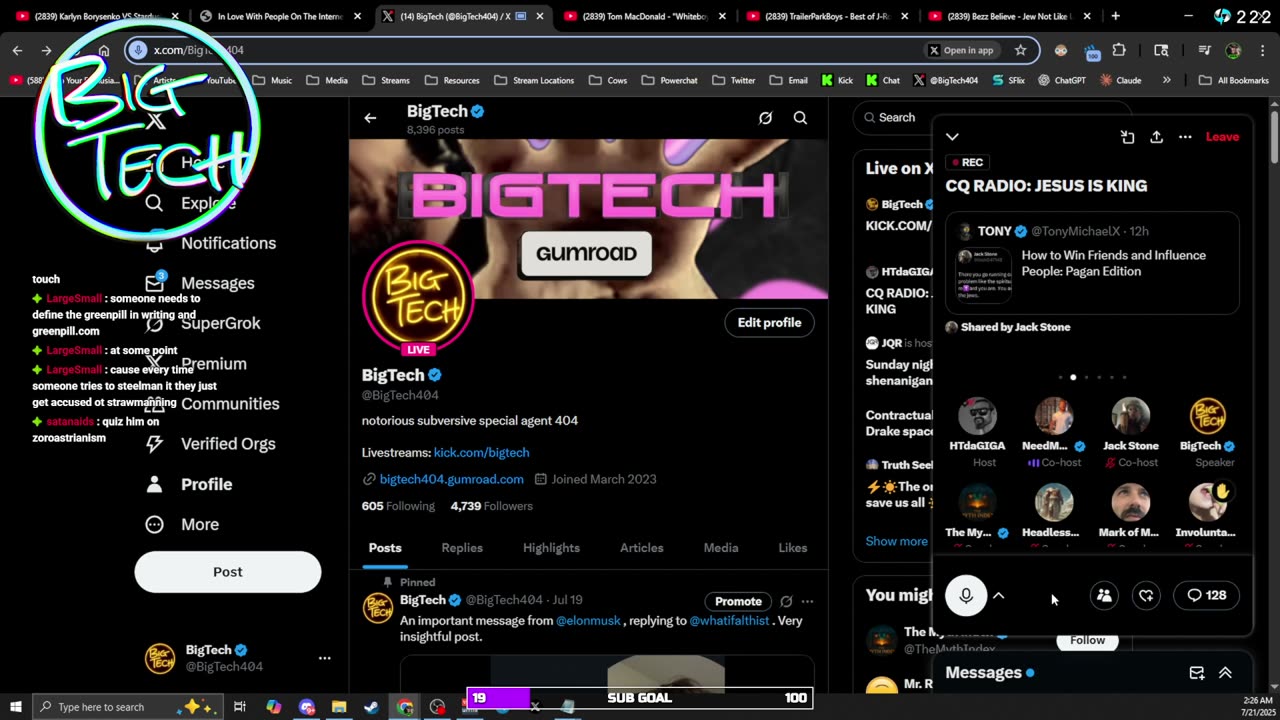Follow The Myth Index suggestion
The width and height of the screenshot is (1280, 720).
click(x=1087, y=640)
